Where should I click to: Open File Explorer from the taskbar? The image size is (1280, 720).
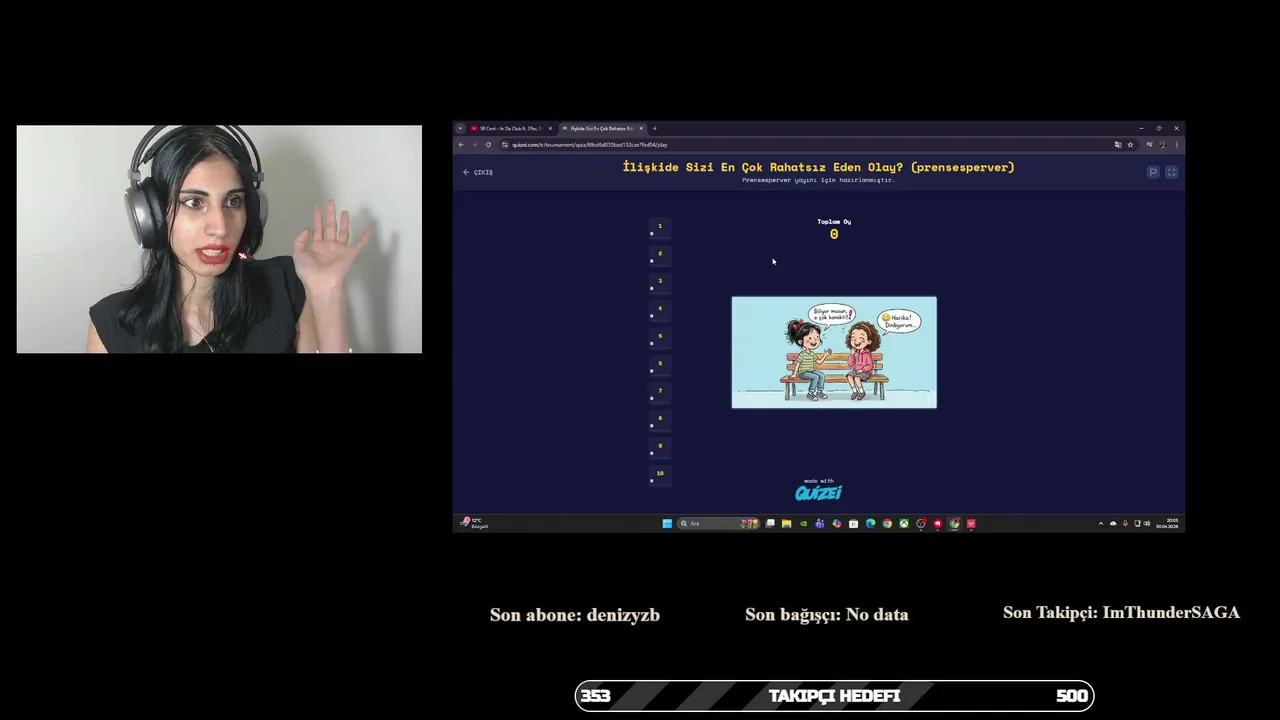point(786,523)
